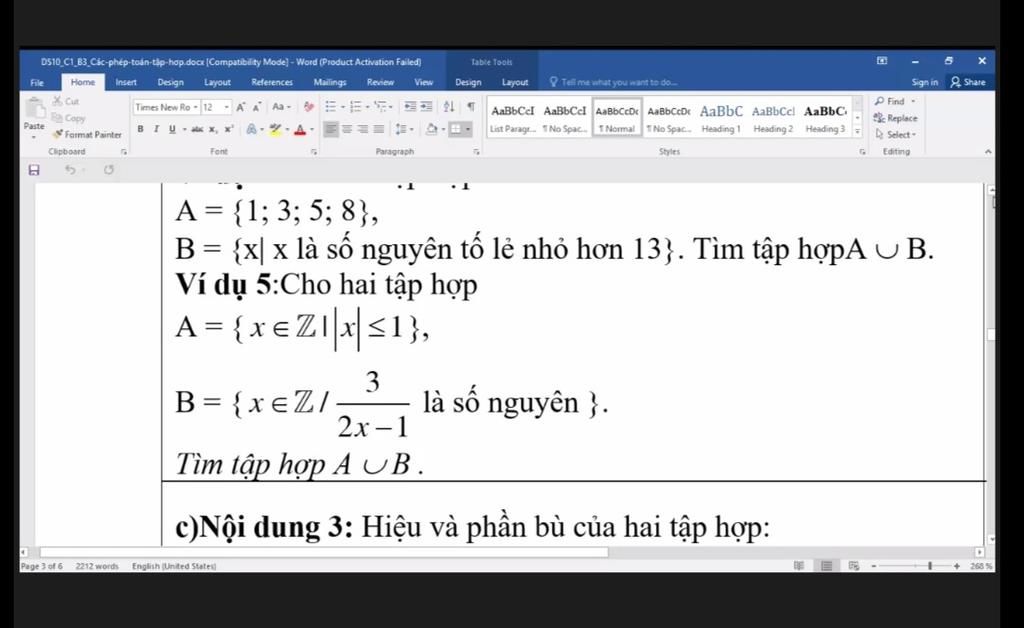
Task: Expand the Styles gallery More arrow
Action: tap(857, 131)
